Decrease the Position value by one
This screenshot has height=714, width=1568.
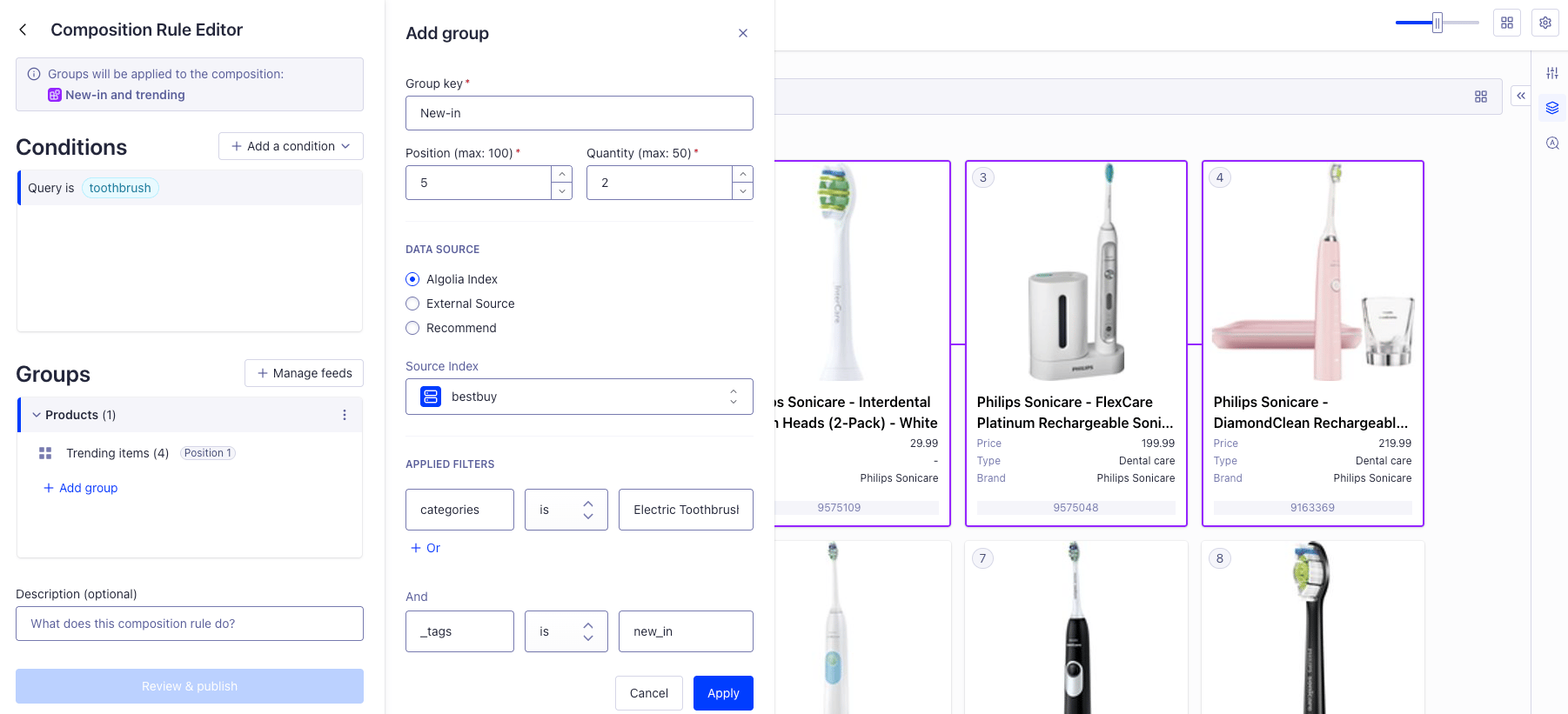(x=562, y=191)
